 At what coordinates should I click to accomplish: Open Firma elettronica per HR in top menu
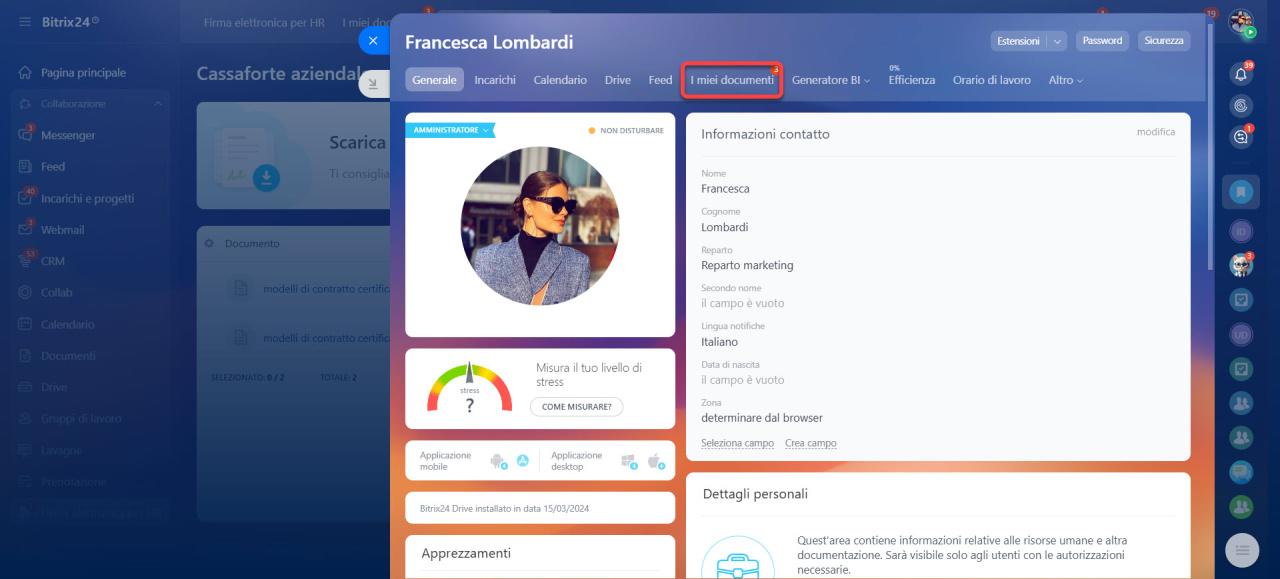click(x=263, y=22)
